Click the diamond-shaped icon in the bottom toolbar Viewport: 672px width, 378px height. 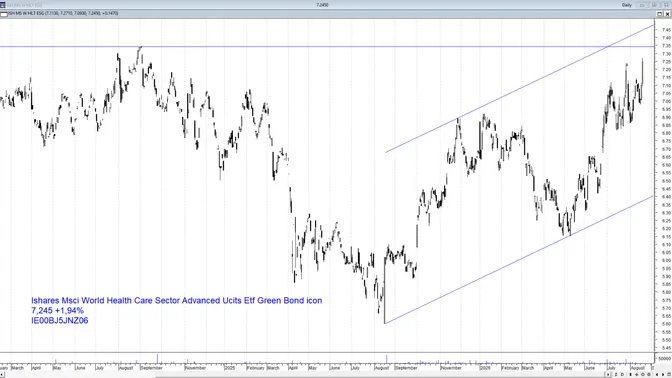coord(643,375)
